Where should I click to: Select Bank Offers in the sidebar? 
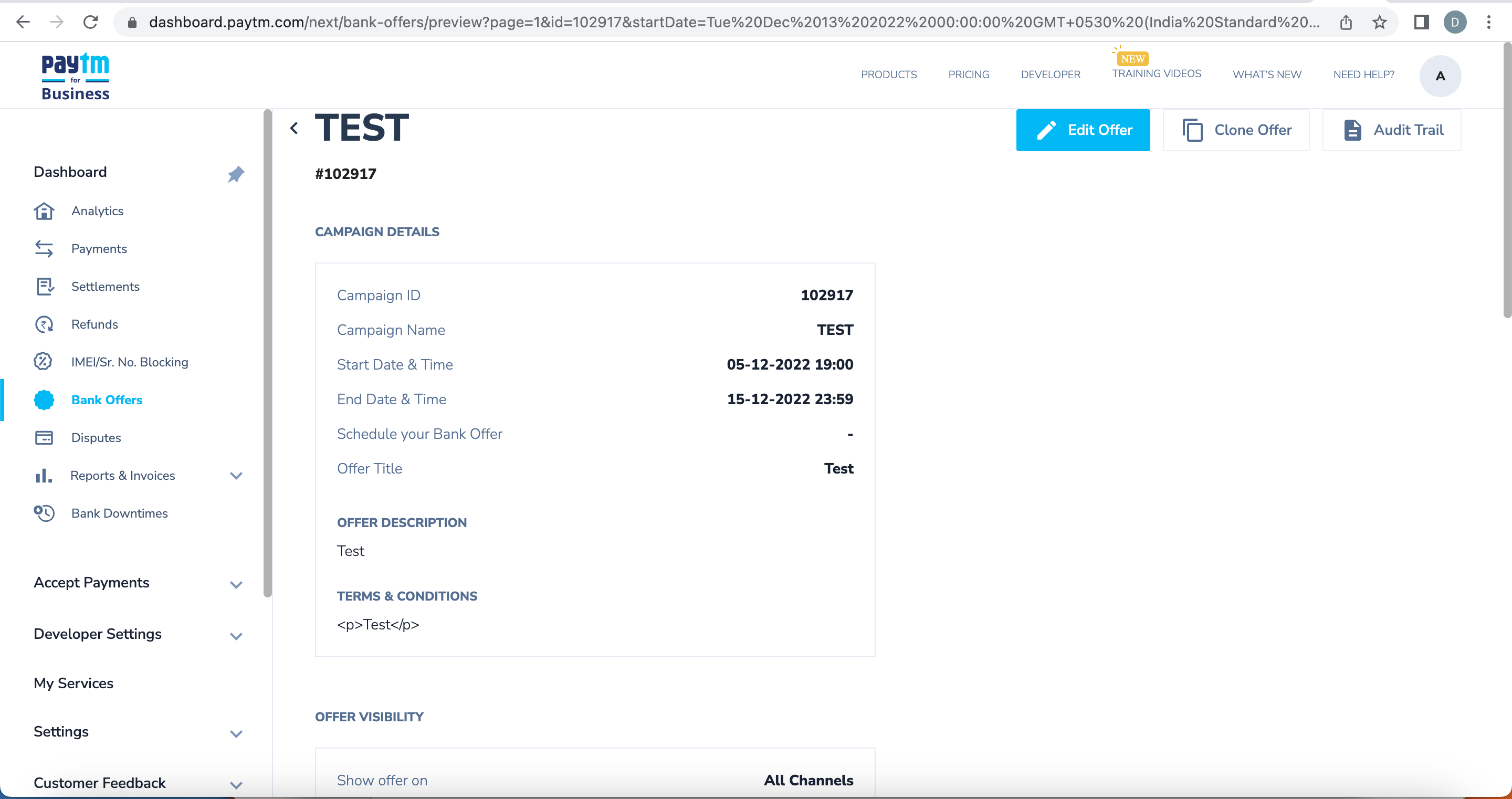[107, 400]
